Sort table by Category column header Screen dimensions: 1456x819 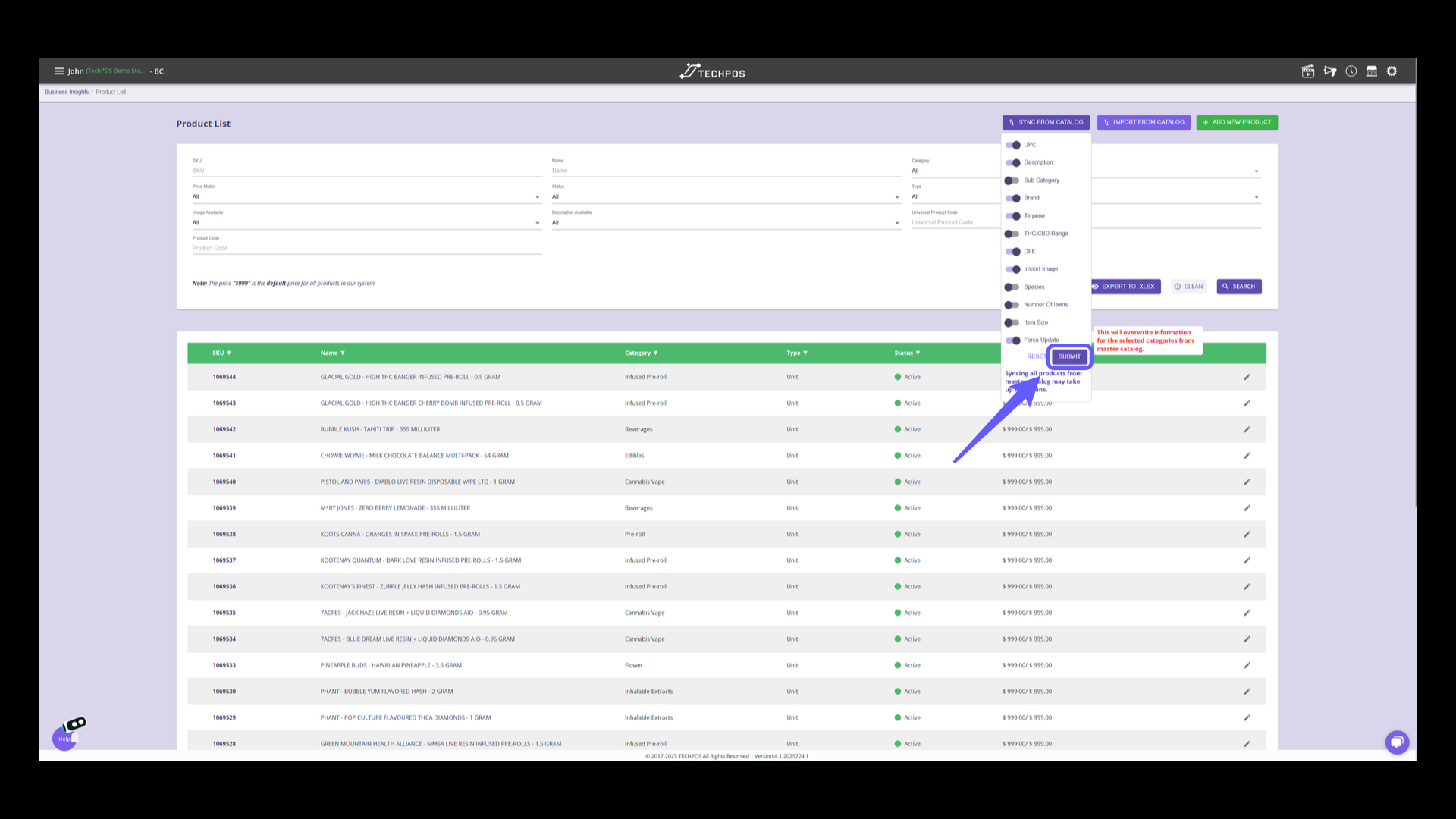pos(641,353)
